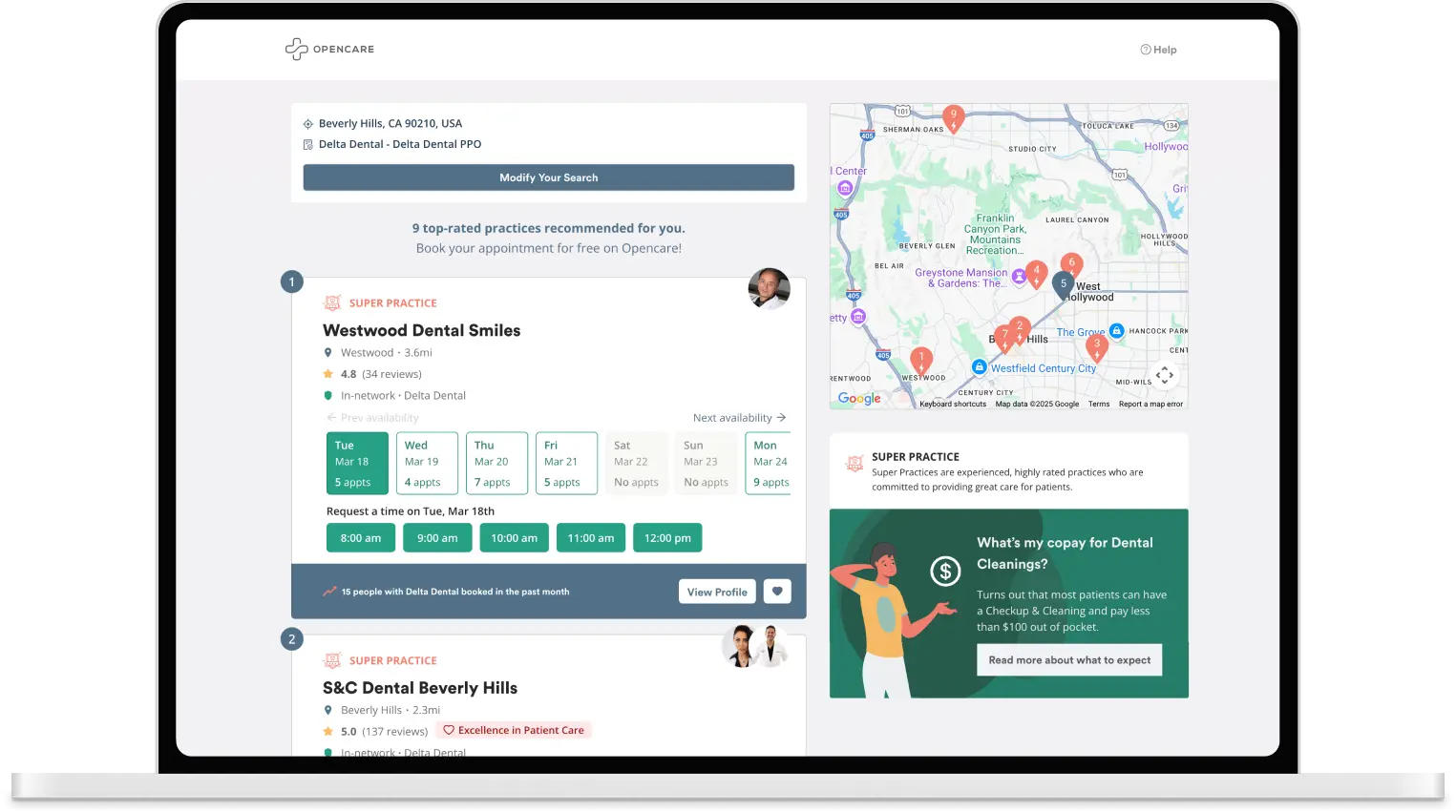The image size is (1456, 812).
Task: Request the 10:00 am time slot
Action: [x=514, y=538]
